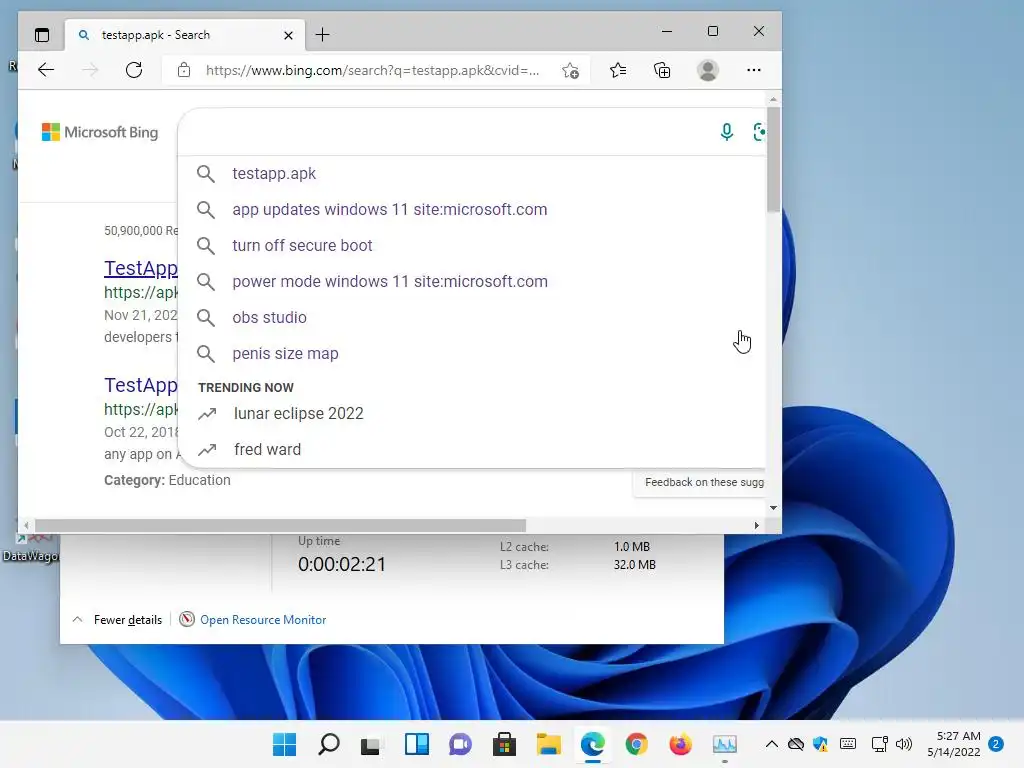Click the L2 cache value 1.0 MB
Image resolution: width=1024 pixels, height=768 pixels.
pyautogui.click(x=632, y=547)
